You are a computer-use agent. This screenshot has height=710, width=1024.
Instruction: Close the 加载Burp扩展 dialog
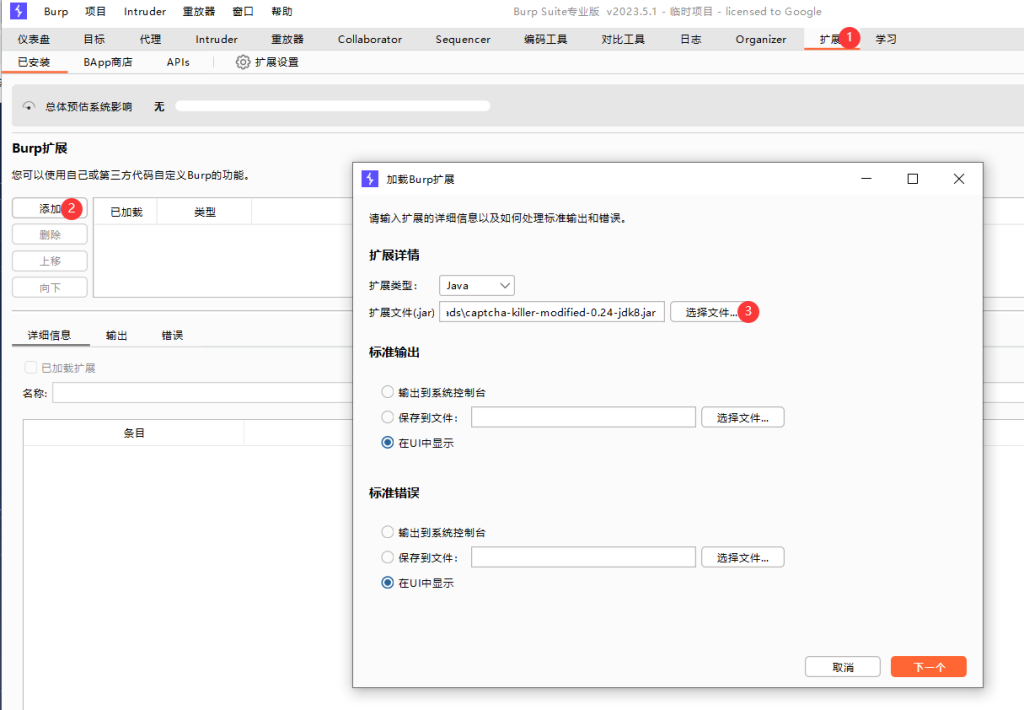click(x=959, y=178)
